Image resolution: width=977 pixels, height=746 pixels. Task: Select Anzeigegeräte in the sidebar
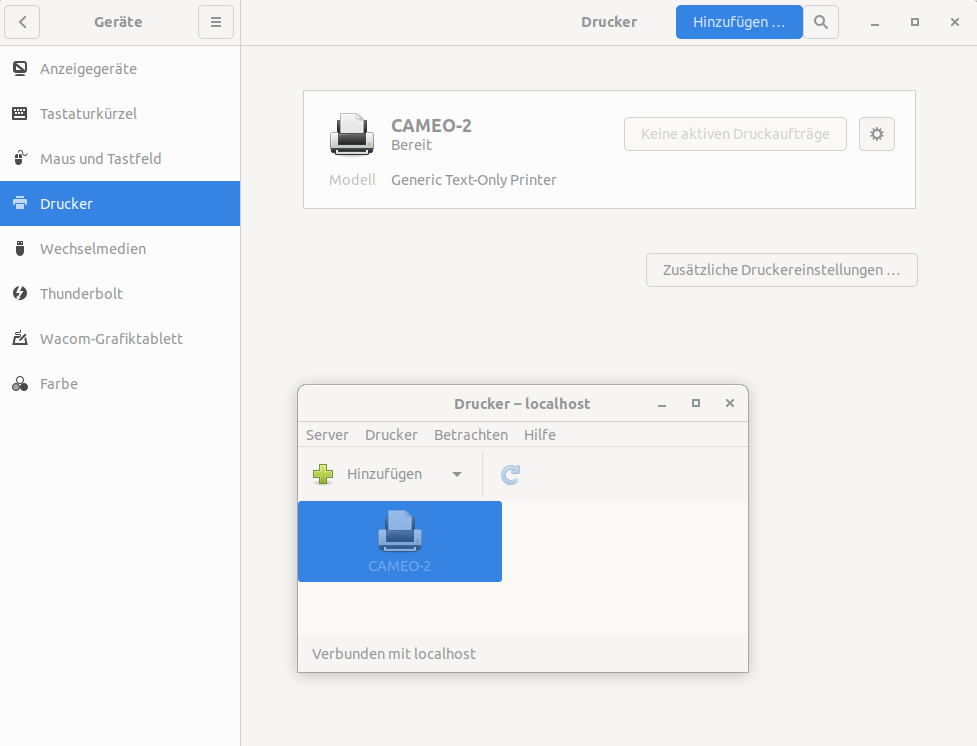[x=88, y=69]
